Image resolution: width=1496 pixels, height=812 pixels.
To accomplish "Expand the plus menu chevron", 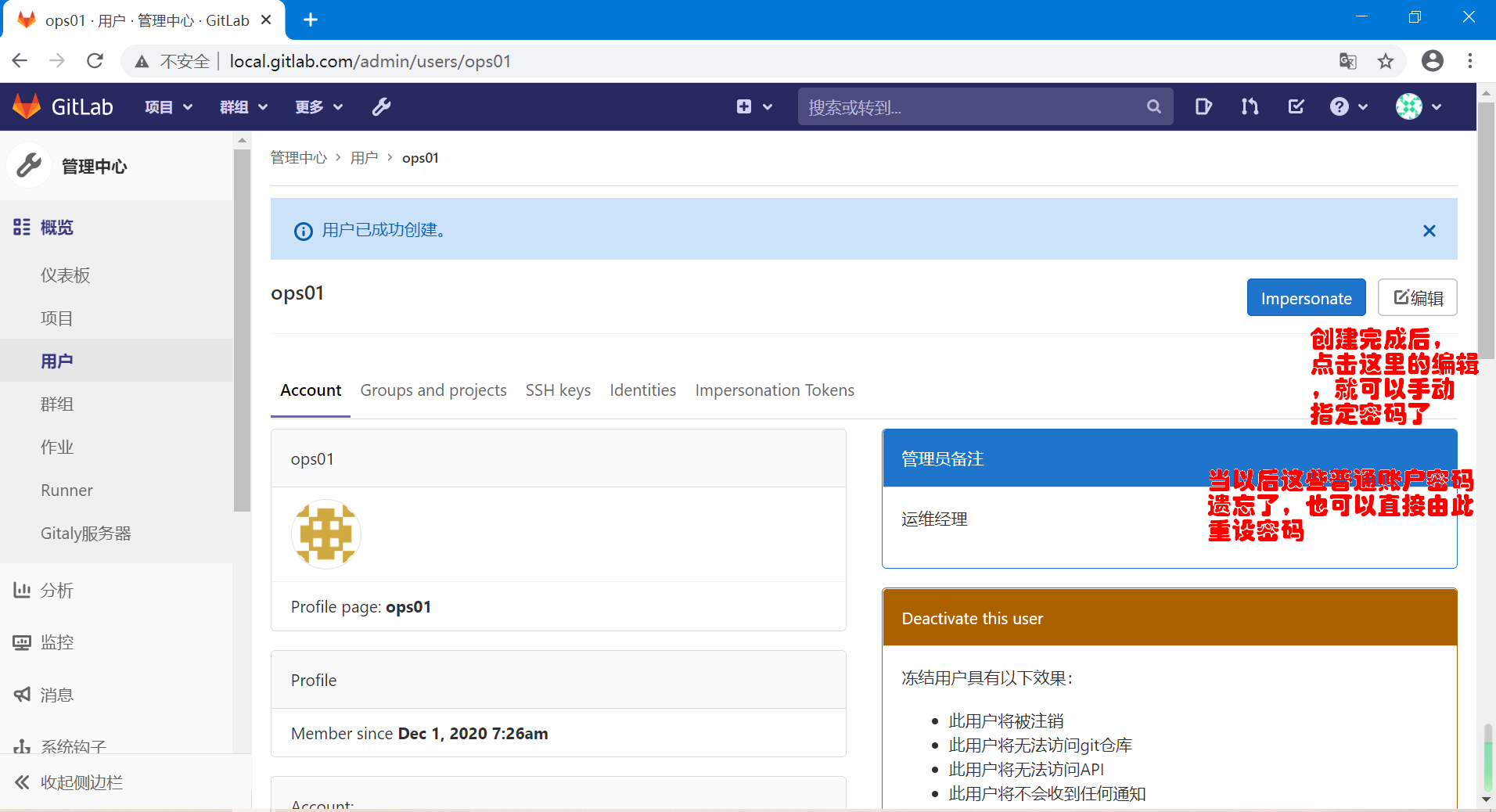I will [x=768, y=107].
